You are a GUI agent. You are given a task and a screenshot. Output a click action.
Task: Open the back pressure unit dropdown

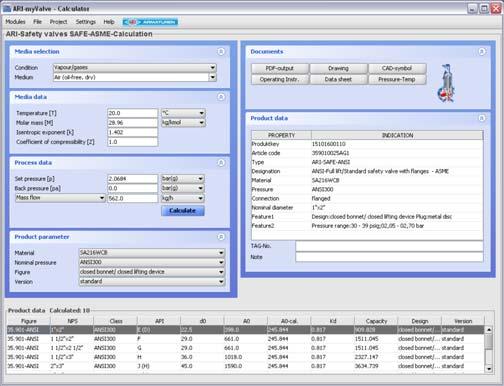182,188
